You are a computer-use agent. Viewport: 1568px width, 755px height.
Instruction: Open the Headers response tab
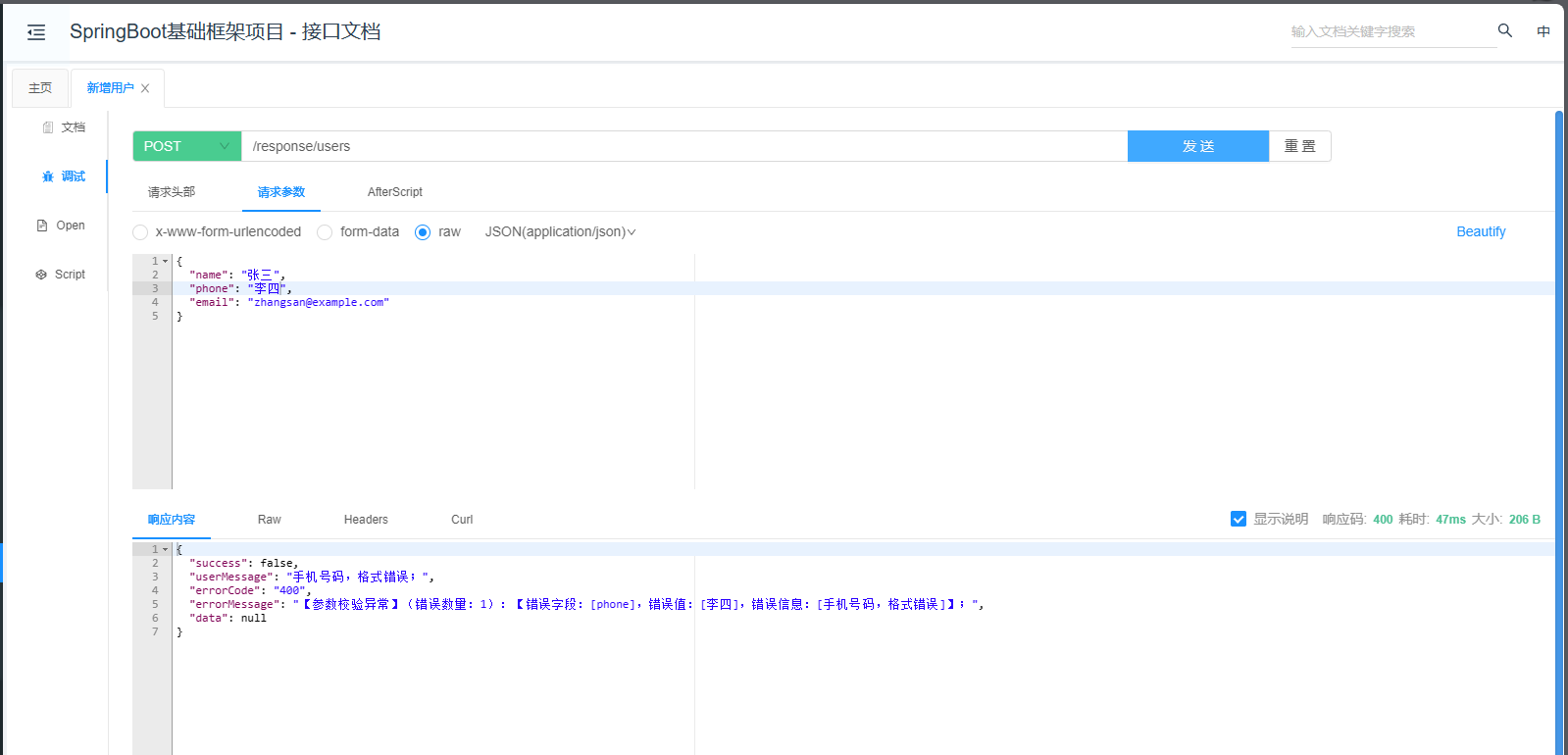366,520
